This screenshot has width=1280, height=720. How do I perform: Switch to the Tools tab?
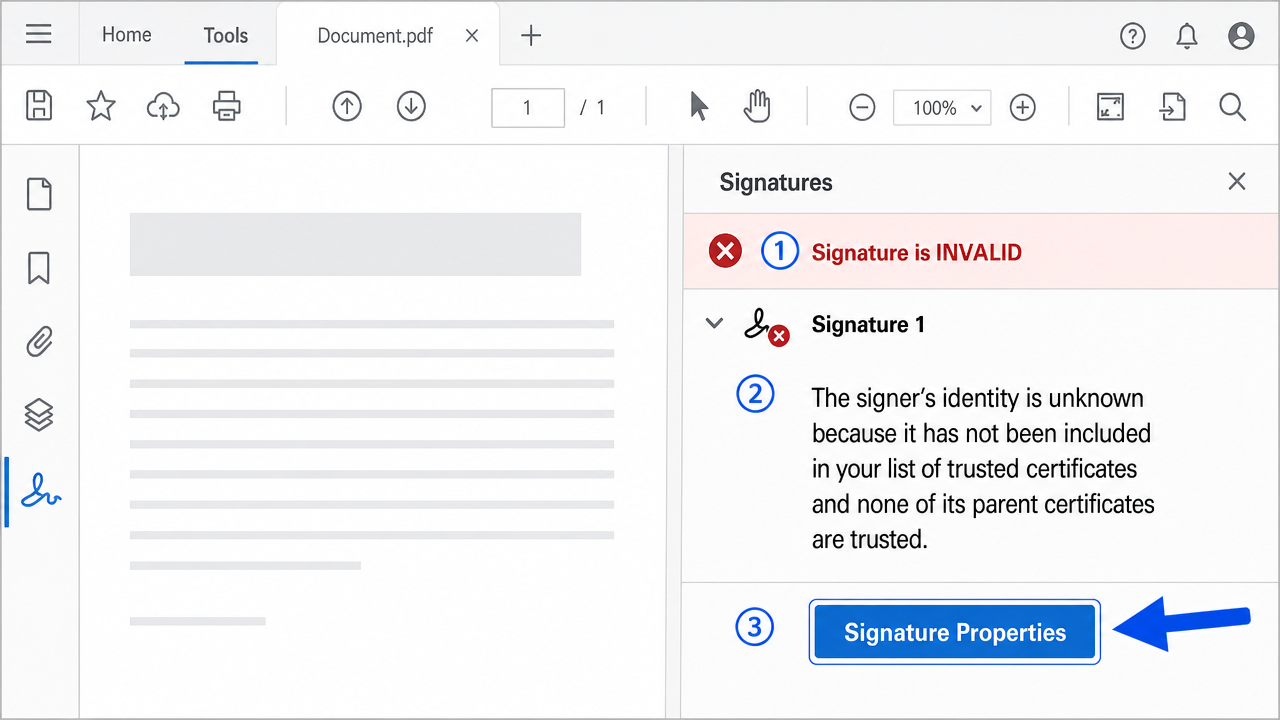[x=225, y=35]
